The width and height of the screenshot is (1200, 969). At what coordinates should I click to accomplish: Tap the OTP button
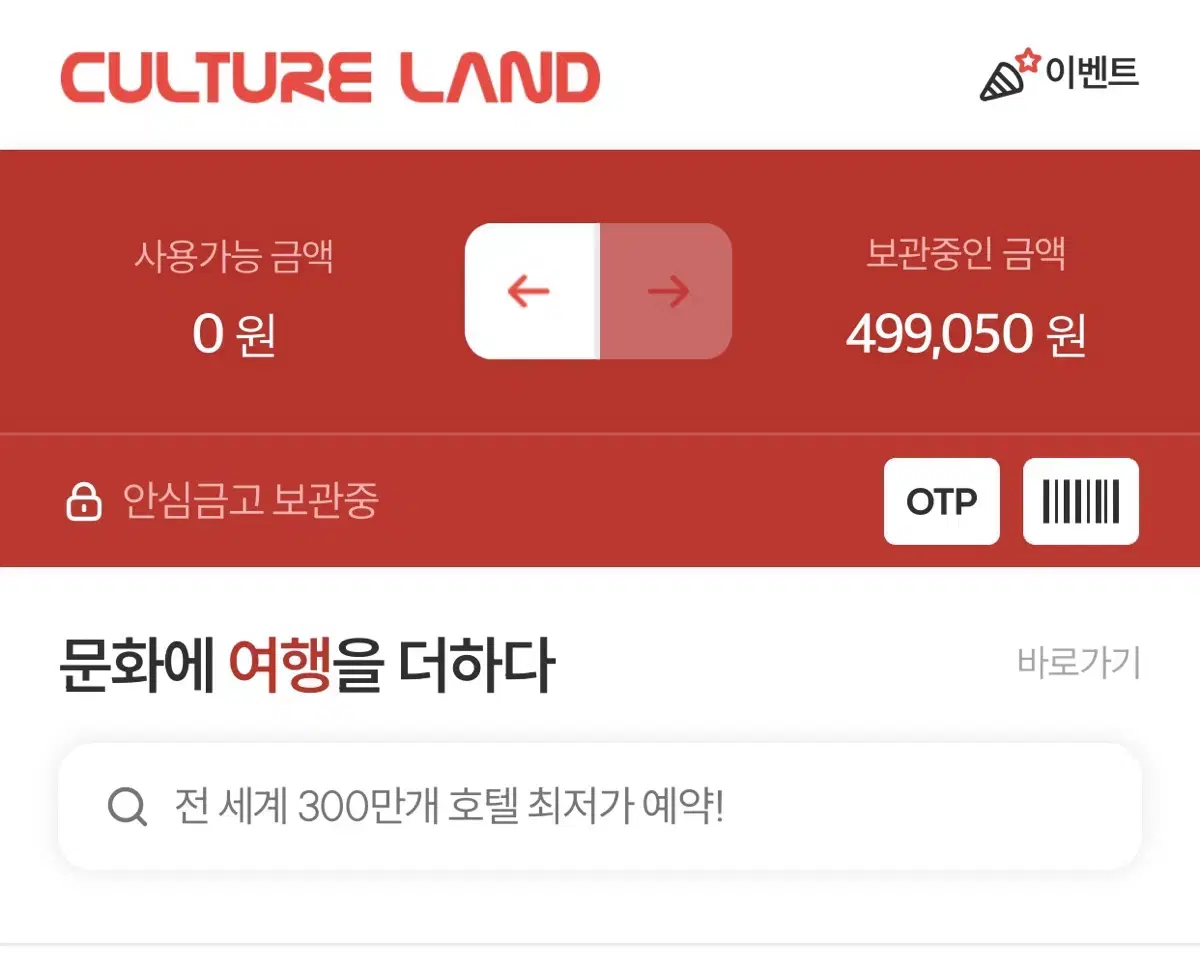click(x=941, y=501)
